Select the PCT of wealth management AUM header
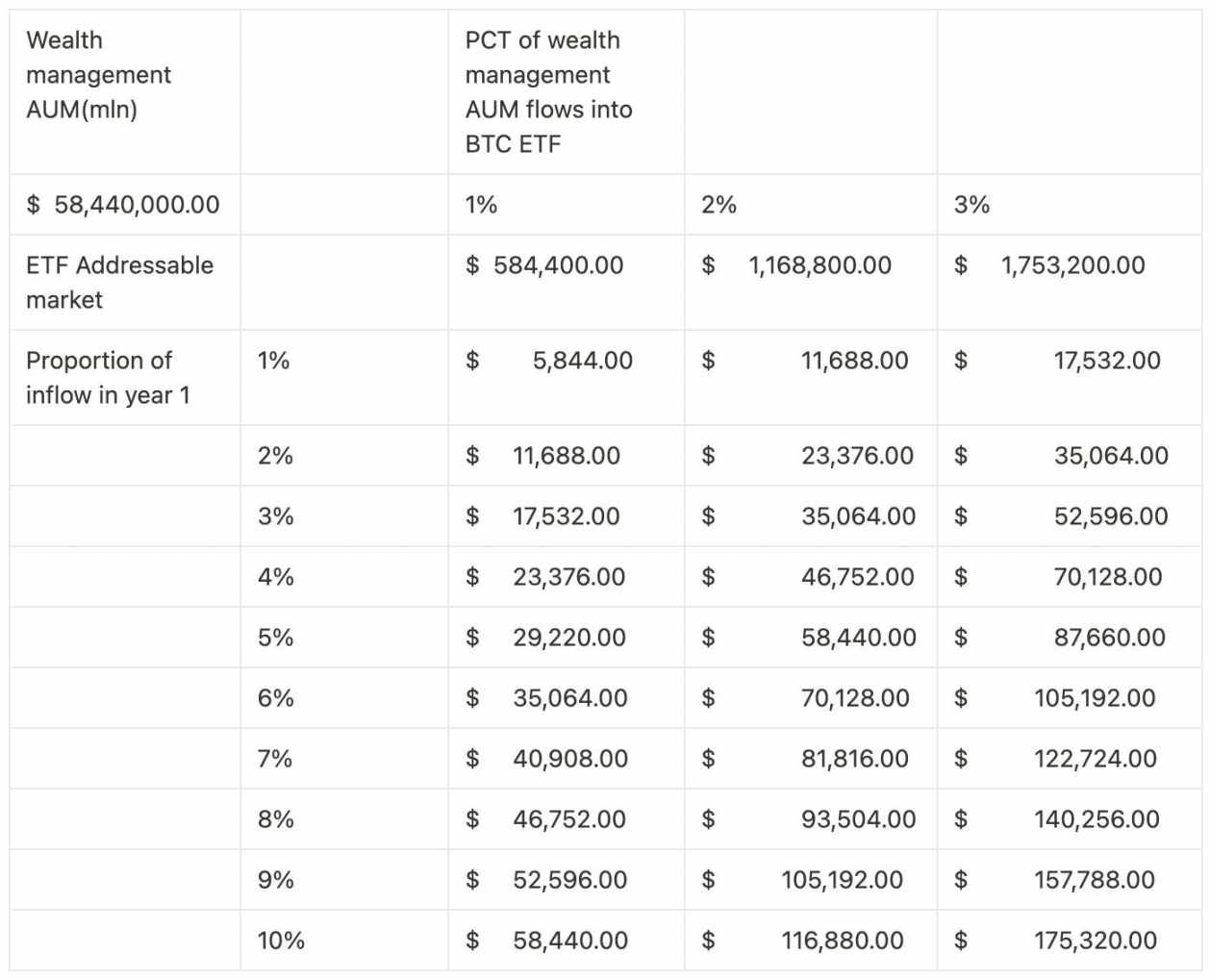 548,92
